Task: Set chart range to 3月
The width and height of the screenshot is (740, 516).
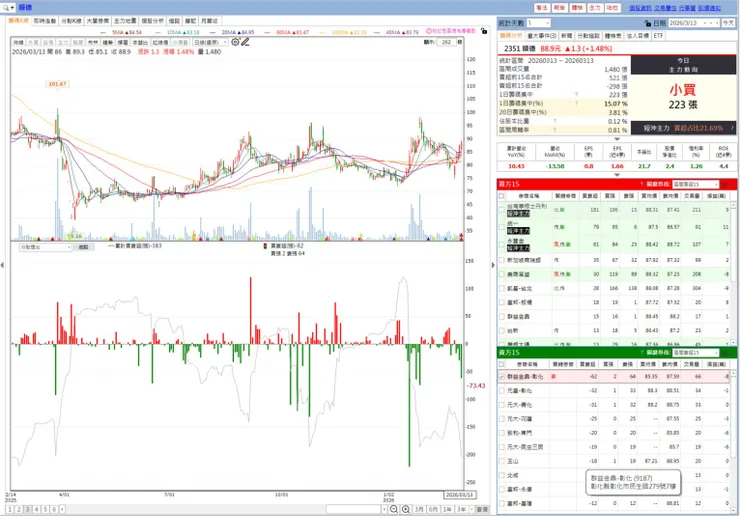Action: [419, 509]
